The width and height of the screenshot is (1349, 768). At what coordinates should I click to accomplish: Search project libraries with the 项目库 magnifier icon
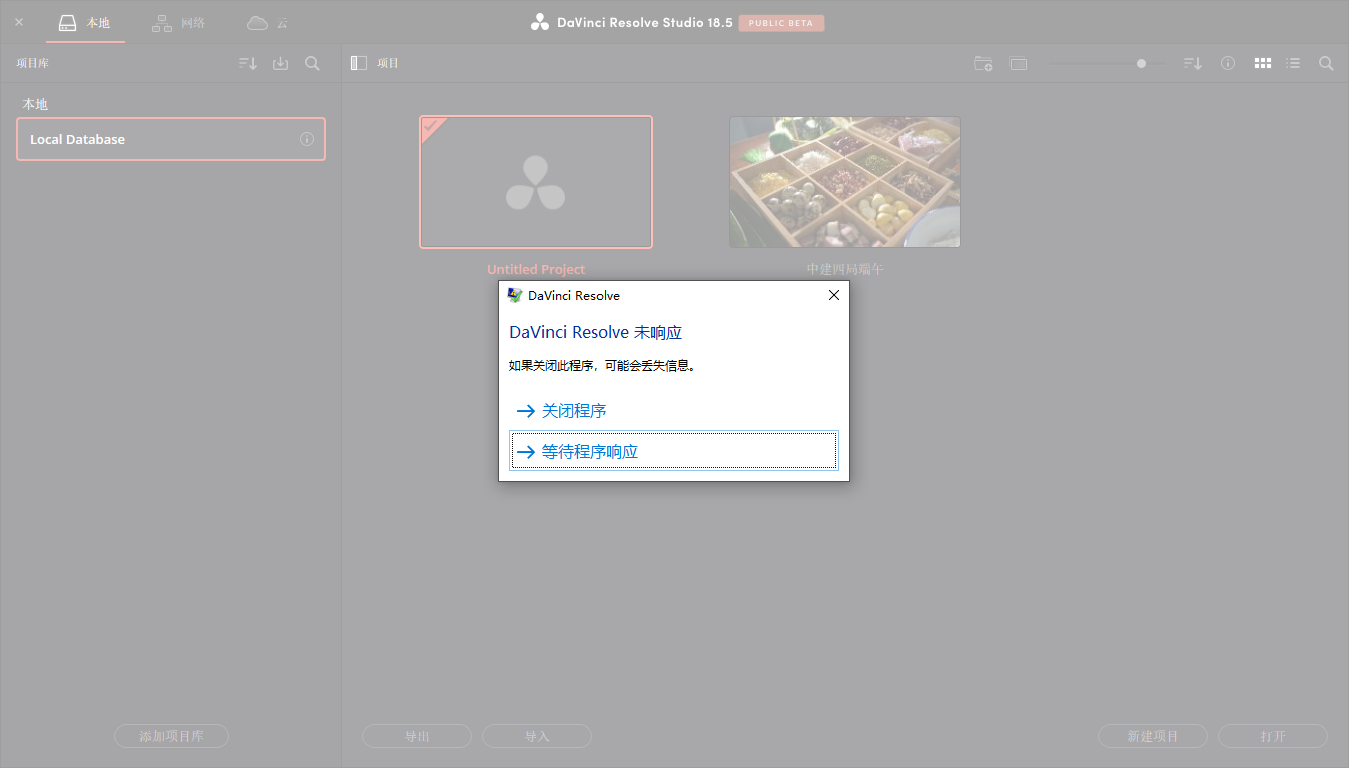coord(312,63)
